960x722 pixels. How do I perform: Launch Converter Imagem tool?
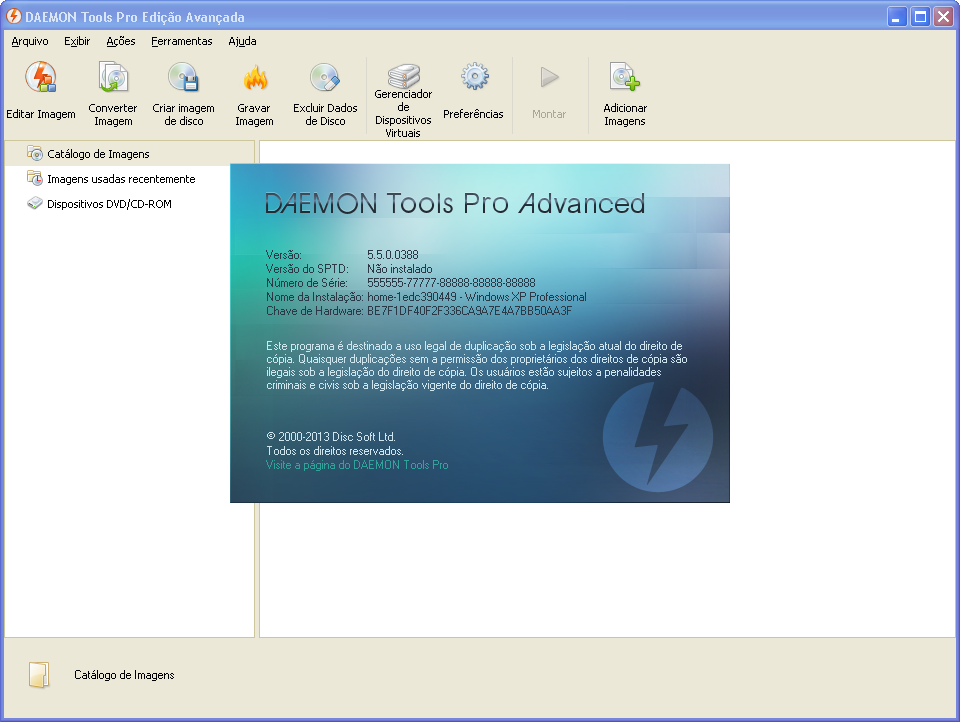113,94
